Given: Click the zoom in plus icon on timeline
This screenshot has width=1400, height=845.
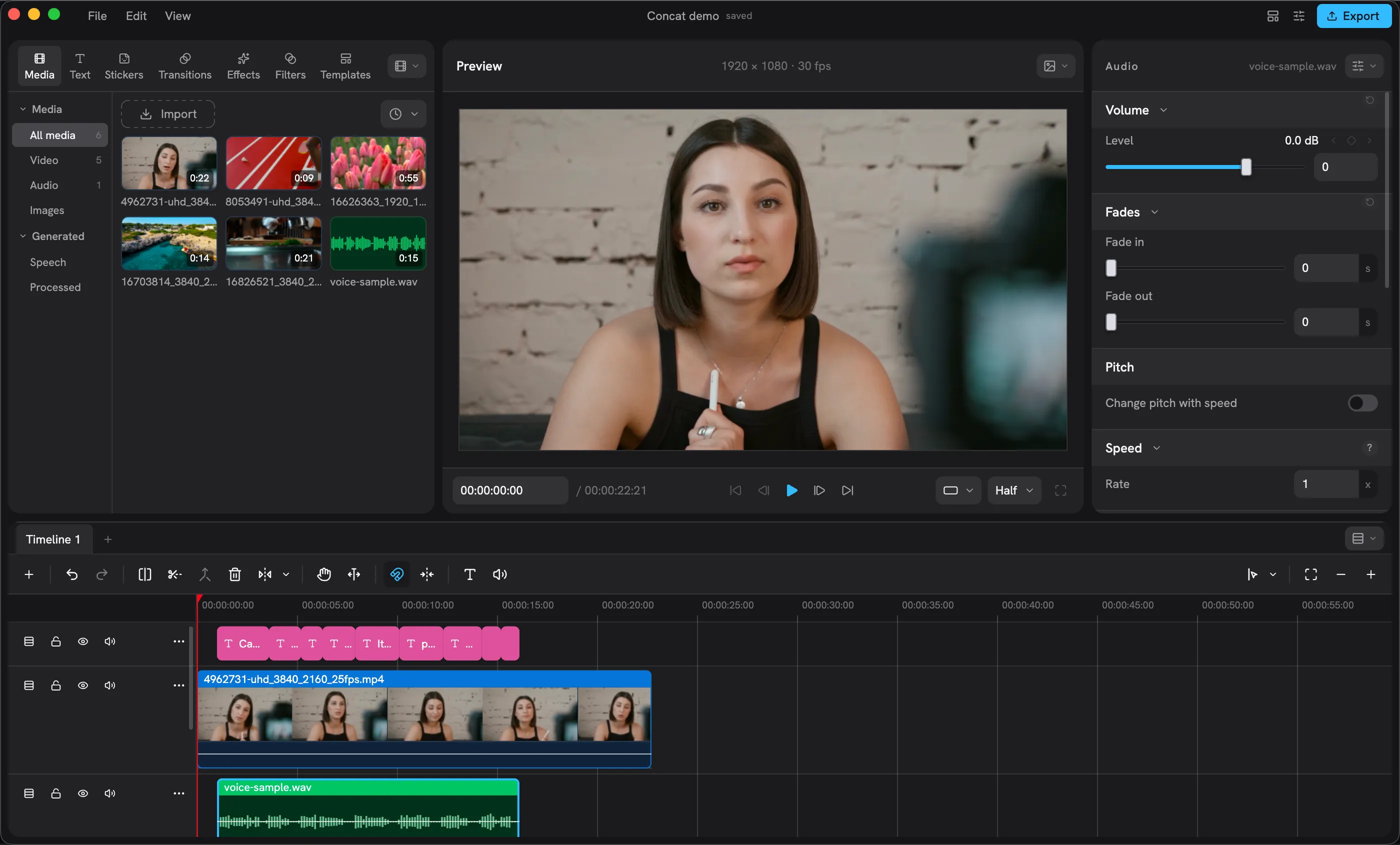Looking at the screenshot, I should [x=1370, y=574].
